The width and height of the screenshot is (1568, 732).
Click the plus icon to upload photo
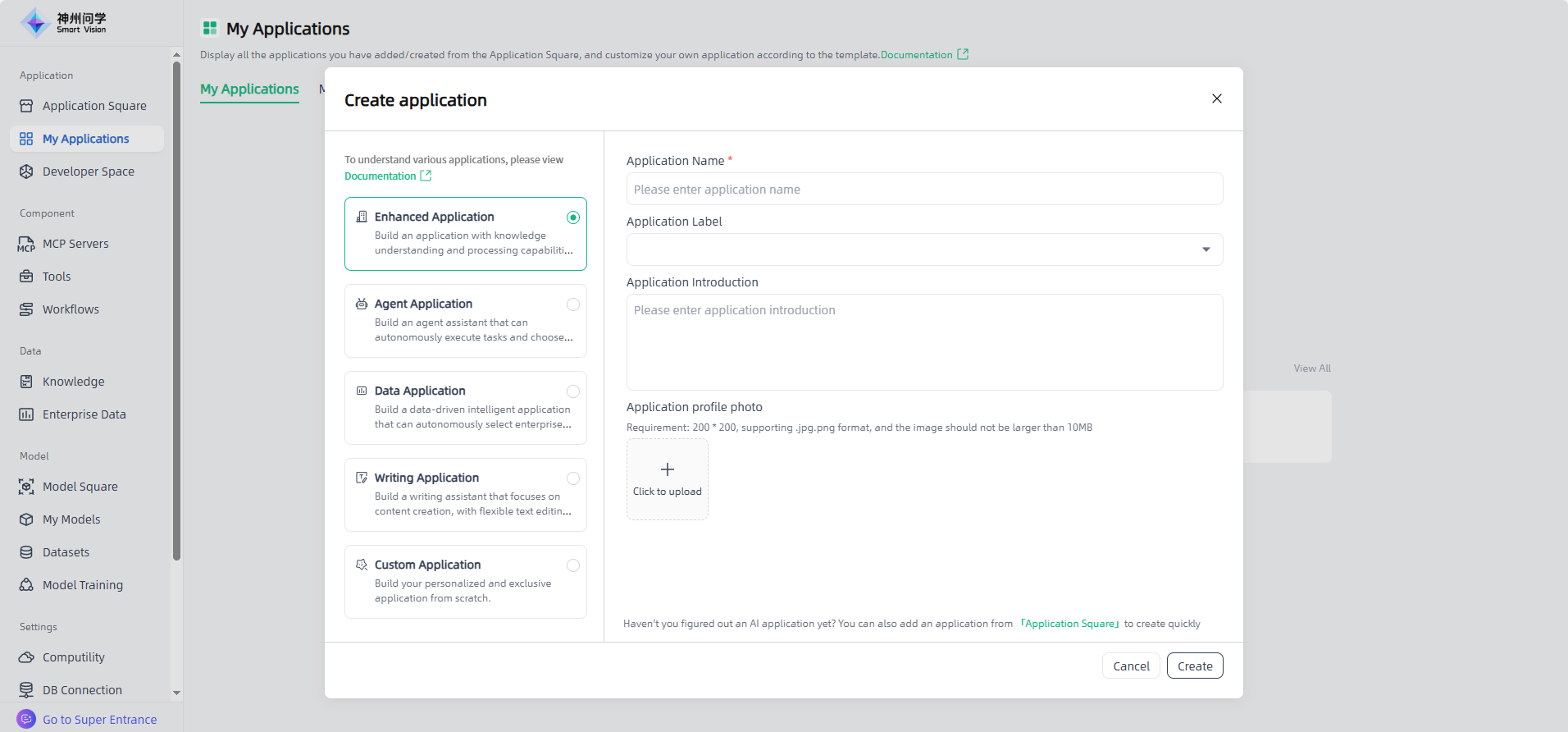(x=668, y=469)
